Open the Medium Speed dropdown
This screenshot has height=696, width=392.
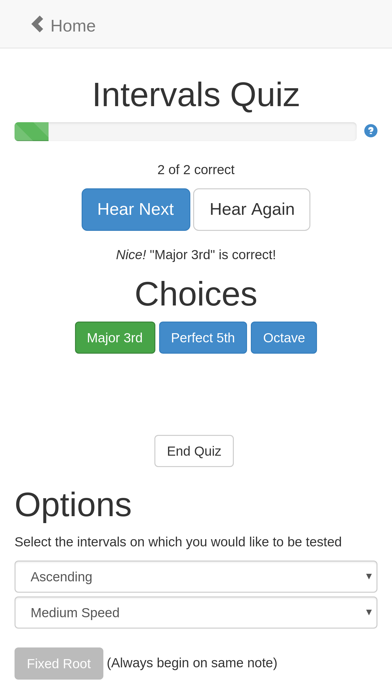pos(196,613)
